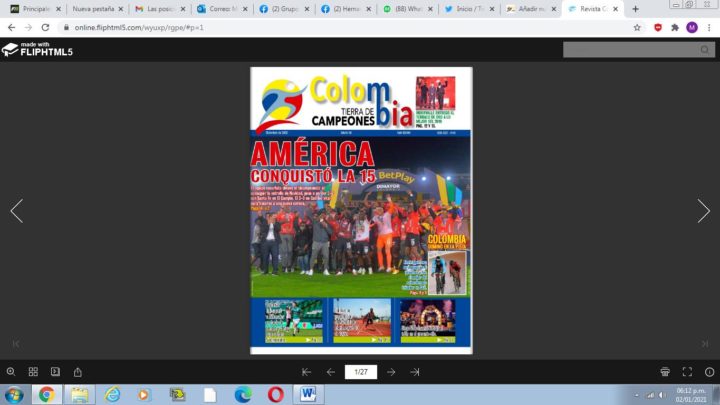Click the small last-page arrow at right edge
The image size is (720, 405).
[x=705, y=343]
